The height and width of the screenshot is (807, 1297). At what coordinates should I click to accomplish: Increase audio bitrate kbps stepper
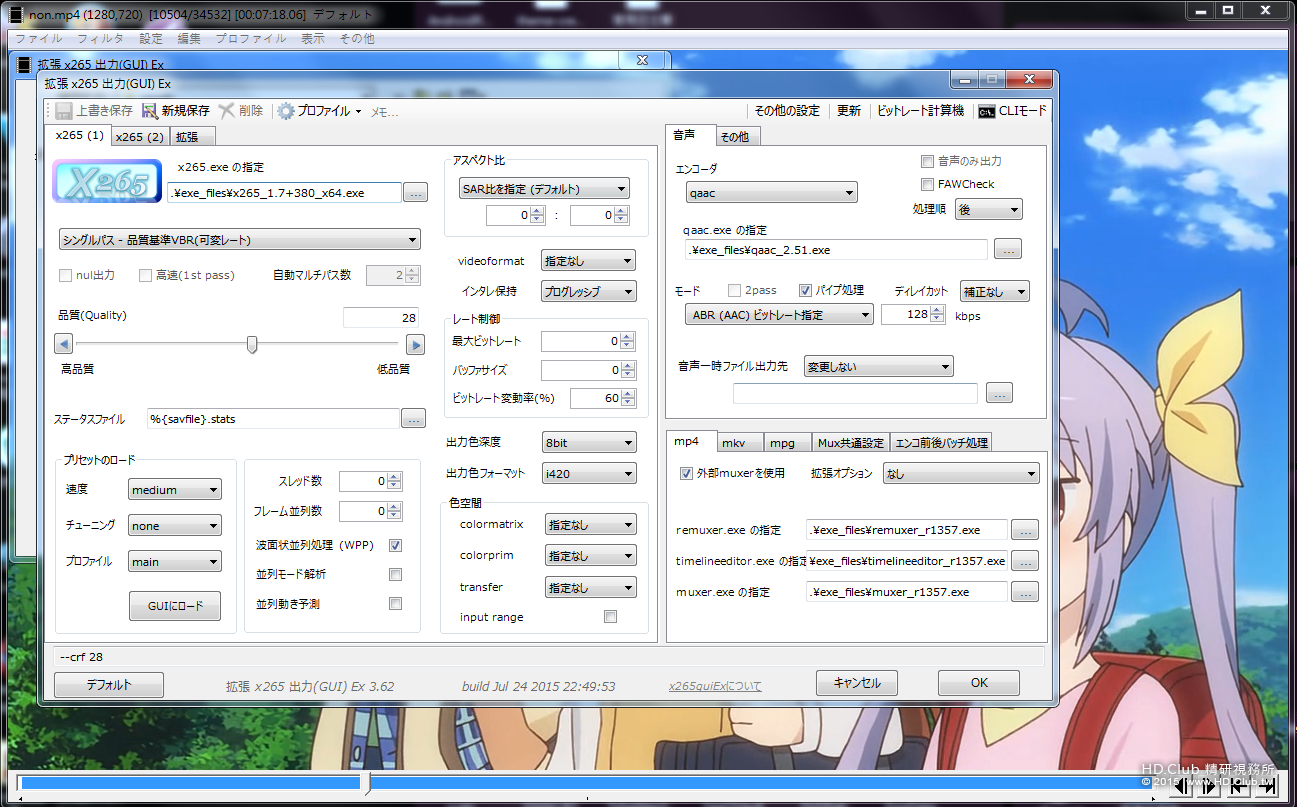(938, 310)
